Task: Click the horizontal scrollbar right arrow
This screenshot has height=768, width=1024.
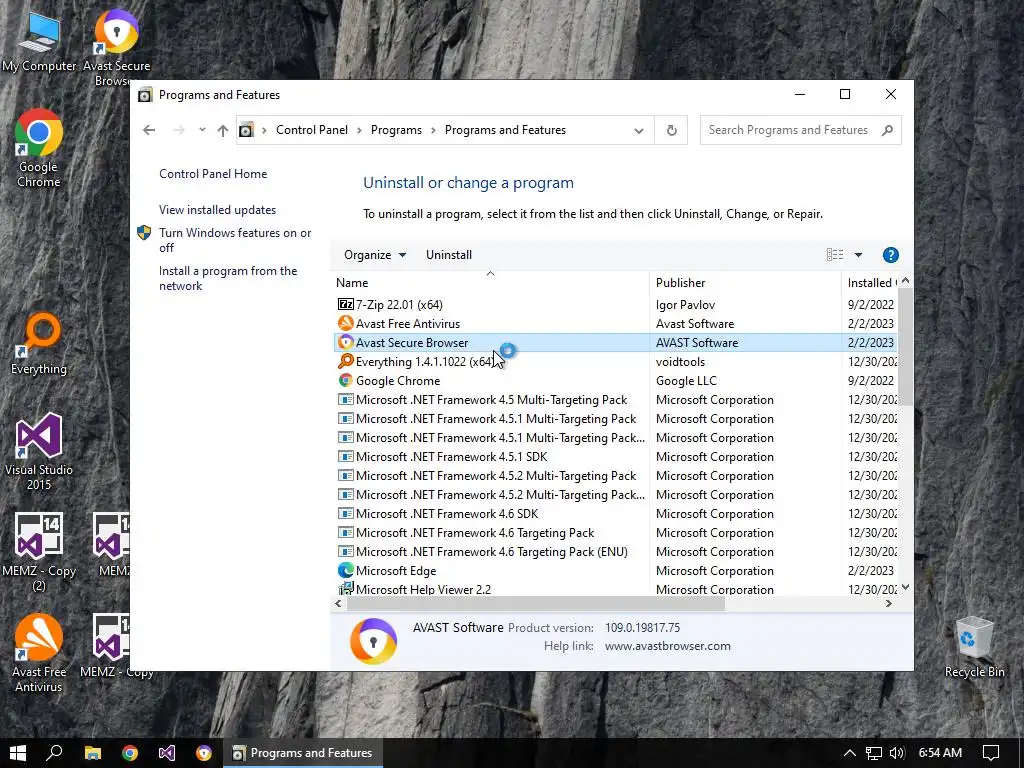Action: (x=888, y=603)
